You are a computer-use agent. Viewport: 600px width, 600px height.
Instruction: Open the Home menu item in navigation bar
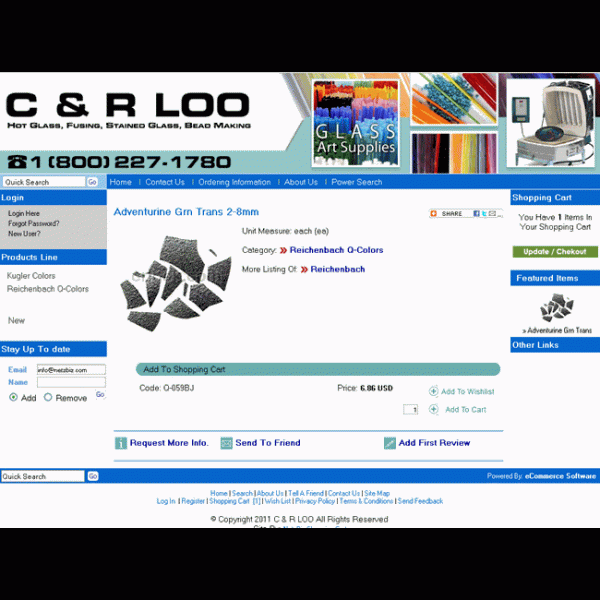pos(121,182)
